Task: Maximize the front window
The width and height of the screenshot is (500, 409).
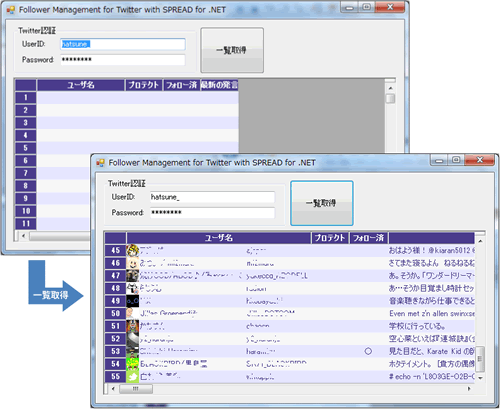Action: tap(456, 160)
